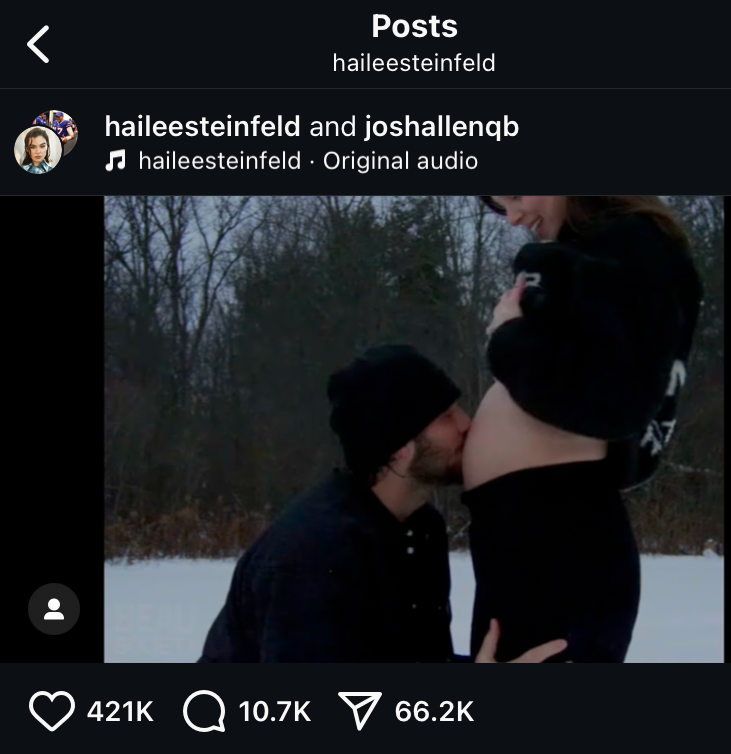Tap the music note audio icon
731x754 pixels.
115,161
